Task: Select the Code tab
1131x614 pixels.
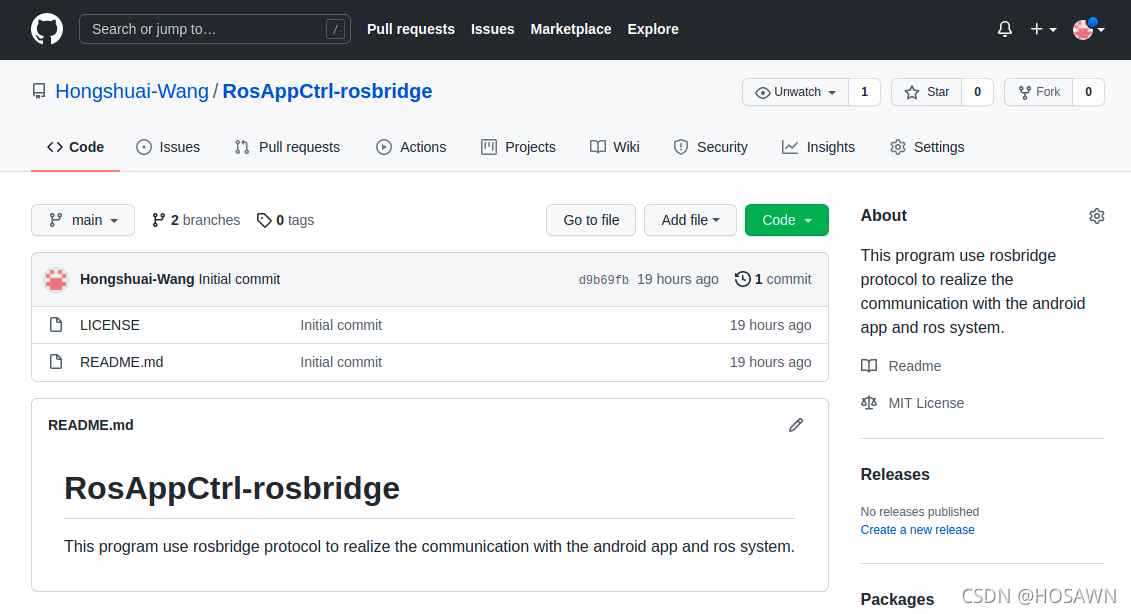Action: [75, 147]
